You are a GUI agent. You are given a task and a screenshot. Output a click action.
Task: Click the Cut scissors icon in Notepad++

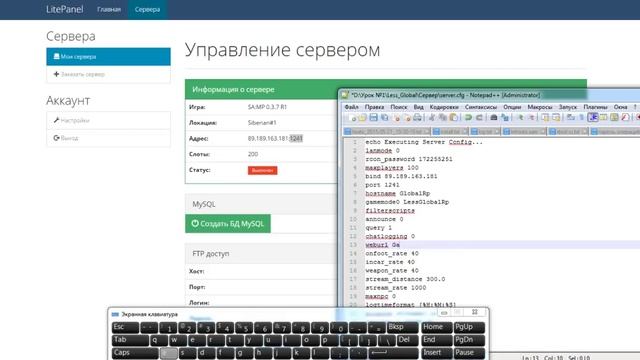click(432, 118)
